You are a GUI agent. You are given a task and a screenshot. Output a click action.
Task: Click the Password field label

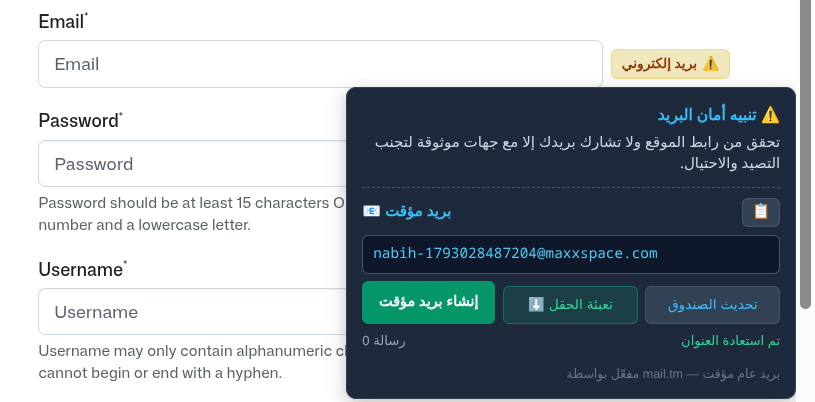click(x=81, y=121)
